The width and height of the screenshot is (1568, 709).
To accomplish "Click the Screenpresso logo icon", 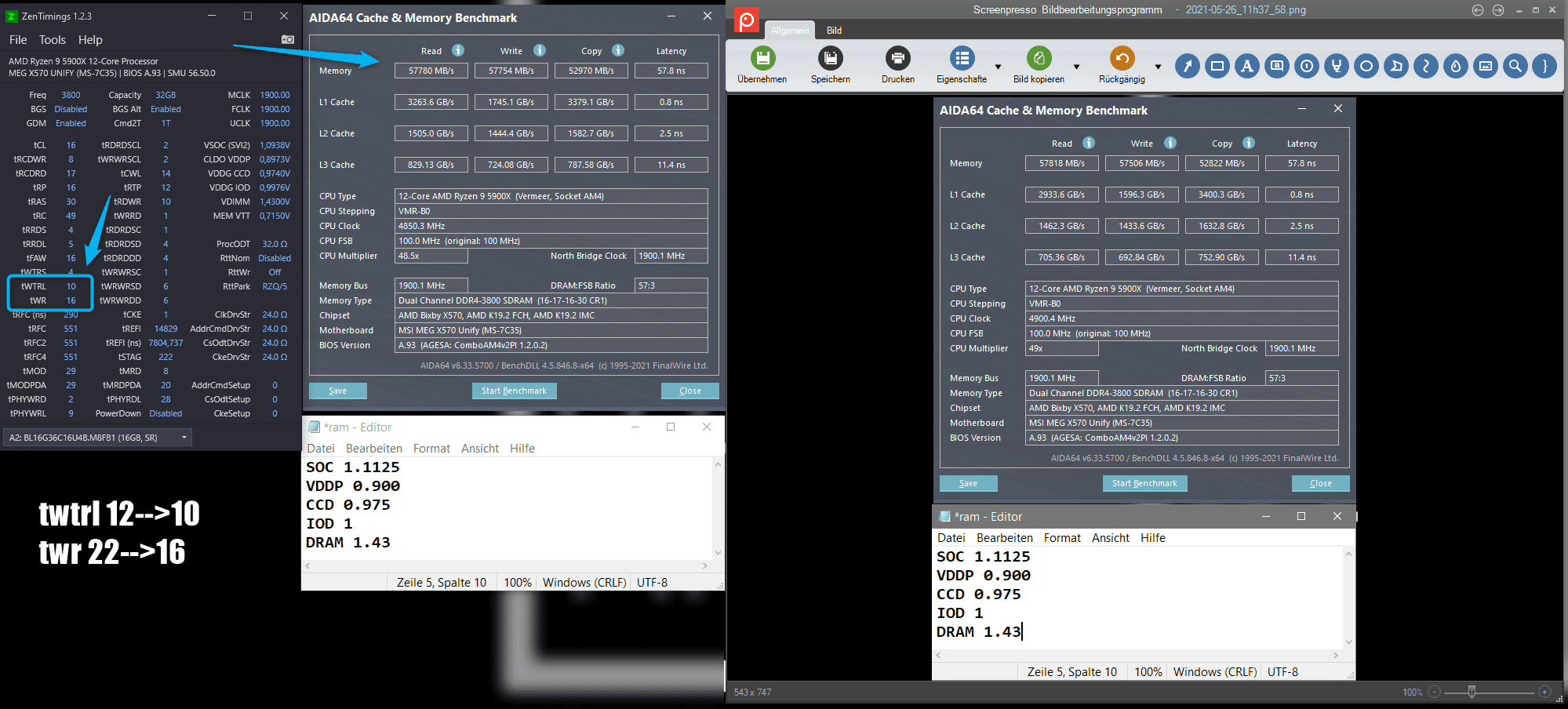I will (746, 20).
